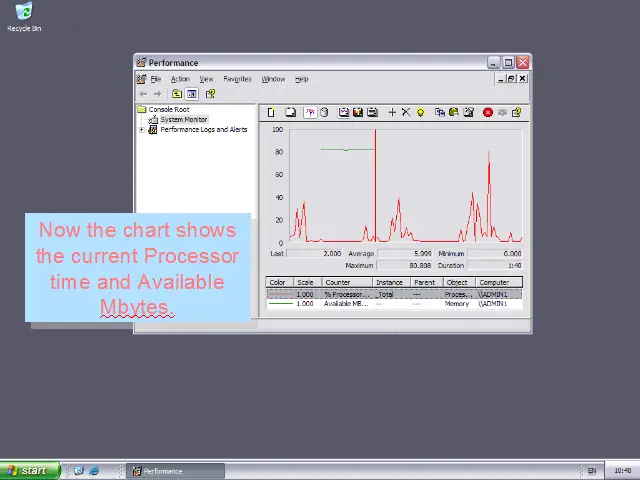Open the Recycle Bin desktop icon
This screenshot has width=640, height=480.
tap(23, 16)
